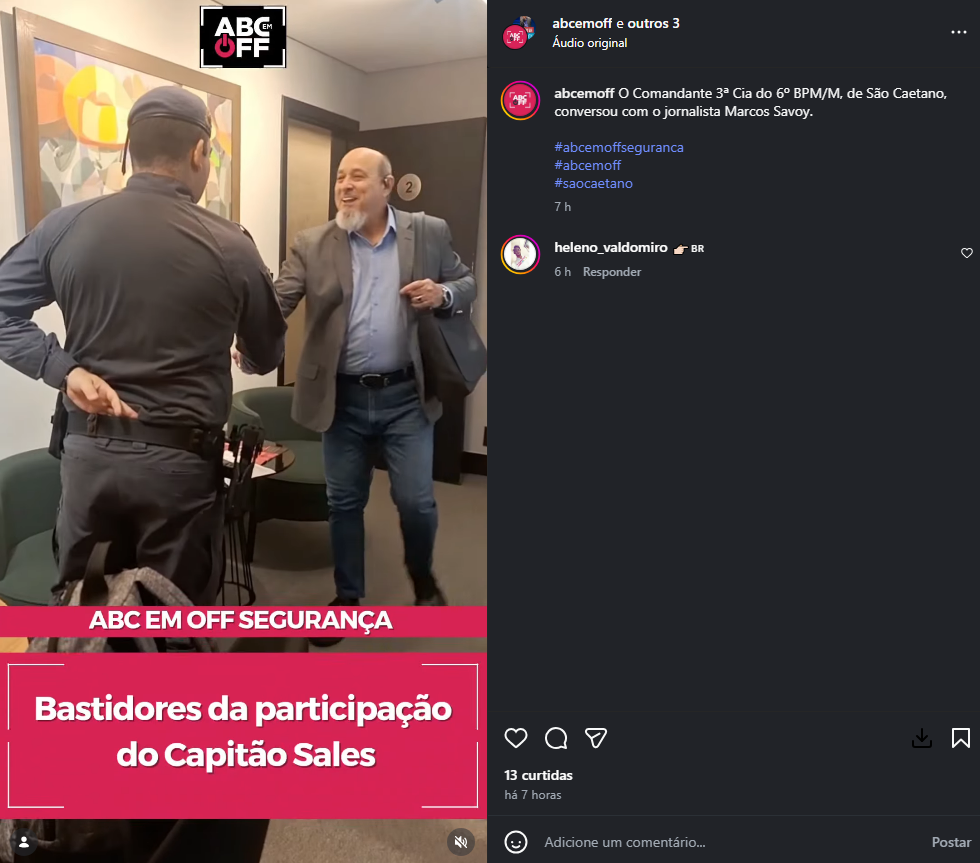Viewport: 980px width, 863px height.
Task: Open the #saocaetano hashtag
Action: click(593, 184)
